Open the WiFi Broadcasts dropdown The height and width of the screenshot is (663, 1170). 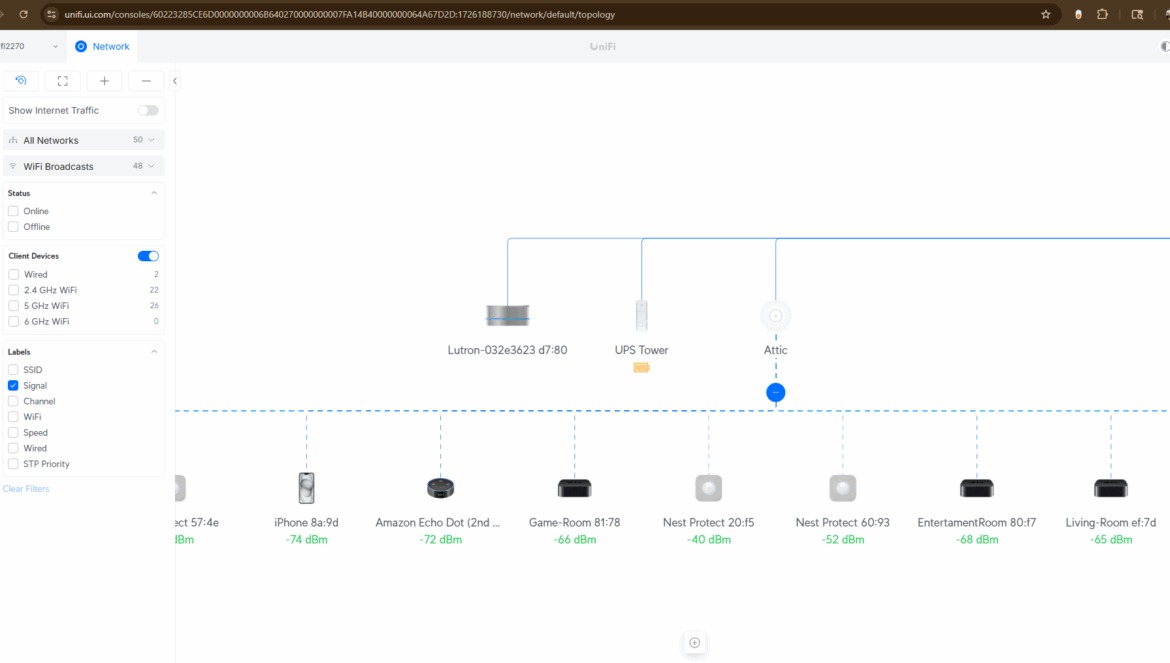click(84, 166)
